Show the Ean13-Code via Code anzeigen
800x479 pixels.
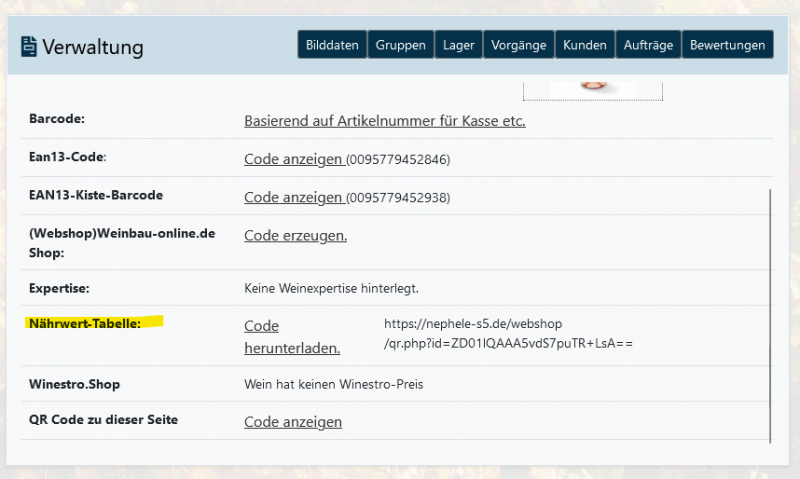point(293,159)
